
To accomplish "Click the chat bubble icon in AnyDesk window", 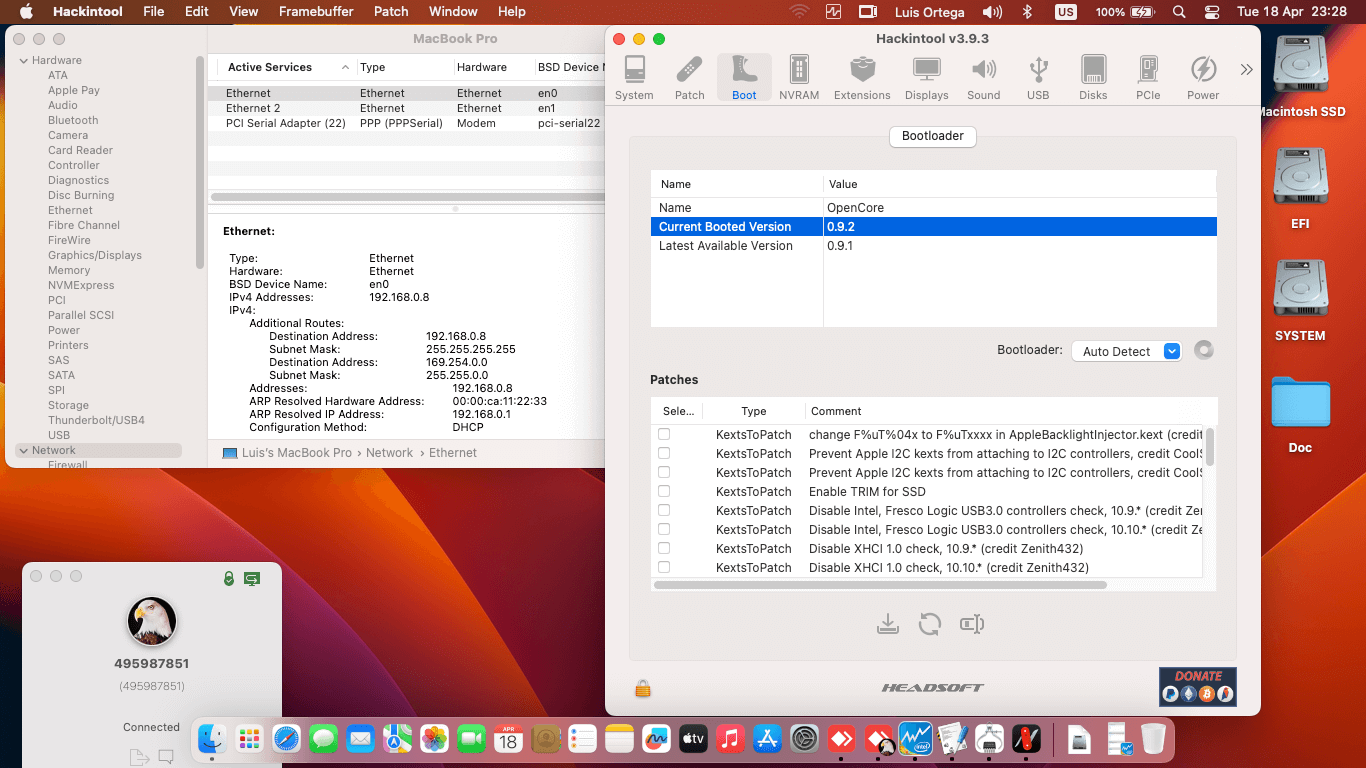I will pyautogui.click(x=166, y=756).
